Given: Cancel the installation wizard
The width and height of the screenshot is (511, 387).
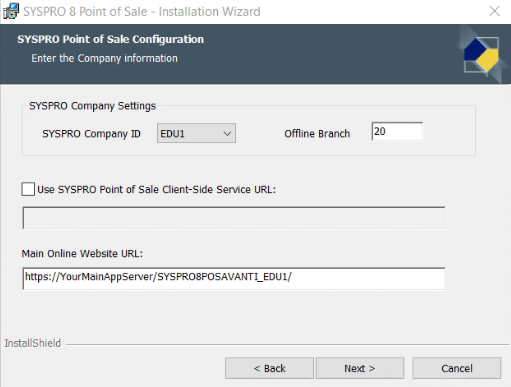Looking at the screenshot, I should pyautogui.click(x=457, y=368).
